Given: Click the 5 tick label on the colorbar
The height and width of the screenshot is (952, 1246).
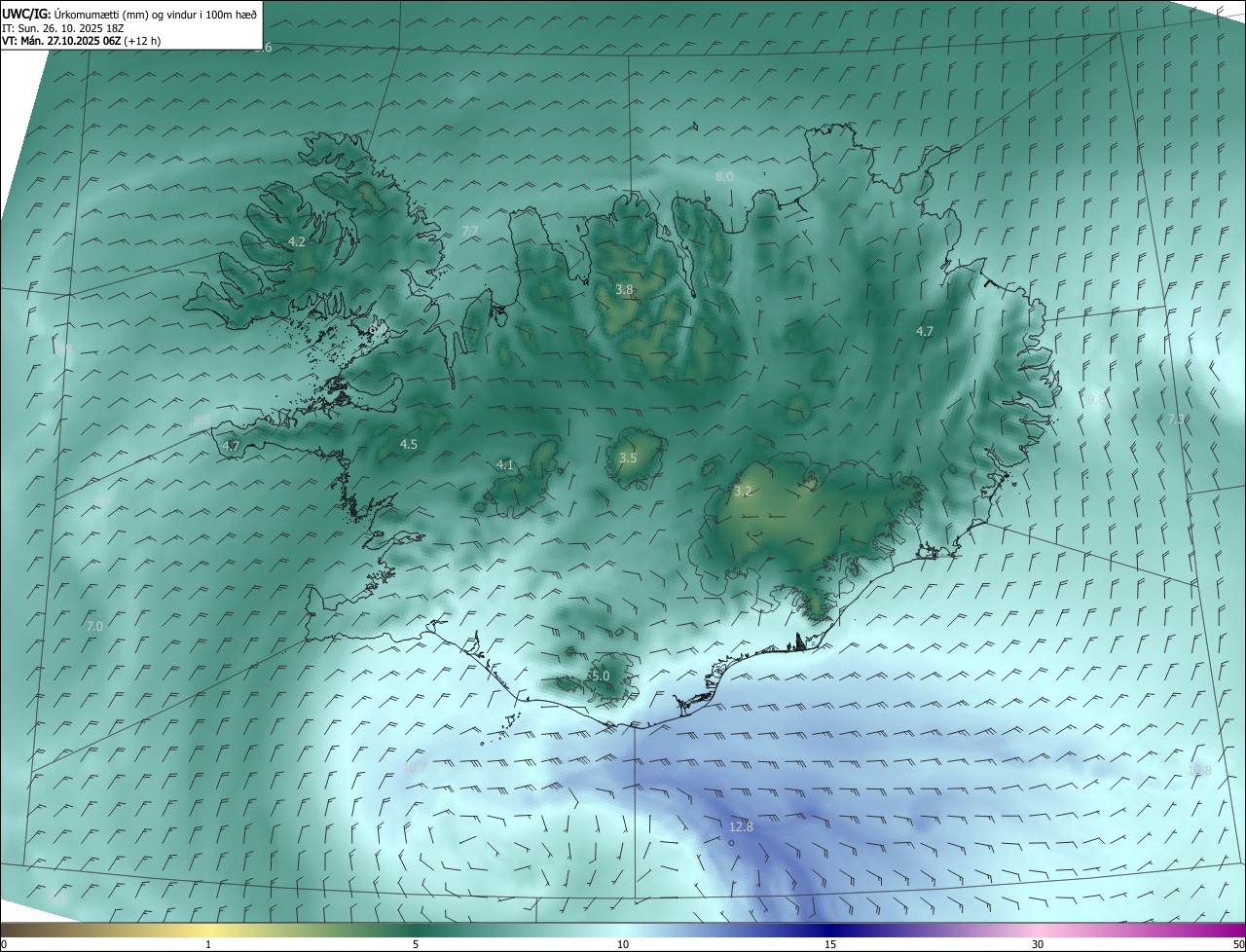Looking at the screenshot, I should pyautogui.click(x=416, y=944).
